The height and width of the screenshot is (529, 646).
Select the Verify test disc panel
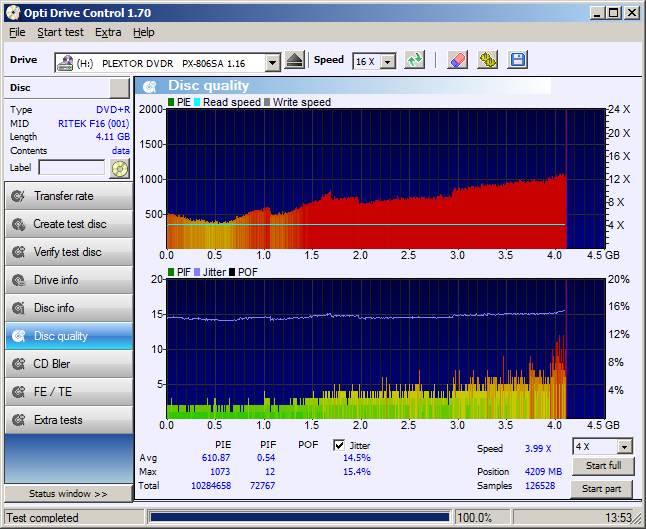click(69, 252)
